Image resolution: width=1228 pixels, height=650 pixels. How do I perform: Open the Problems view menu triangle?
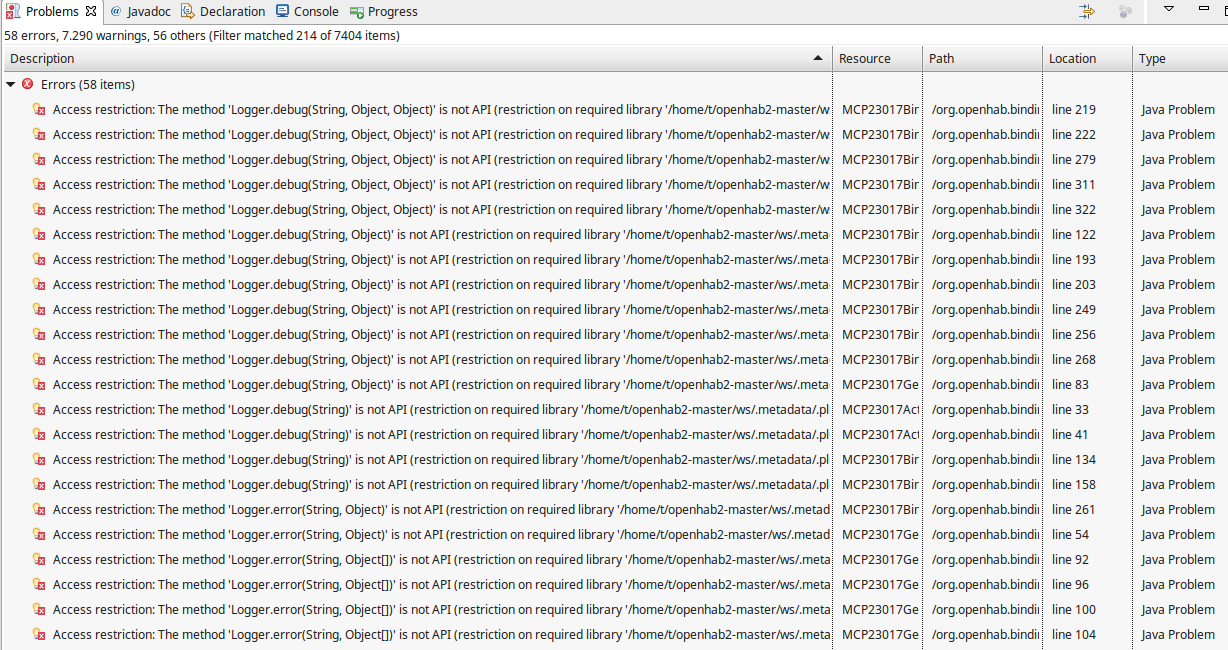pyautogui.click(x=1168, y=9)
